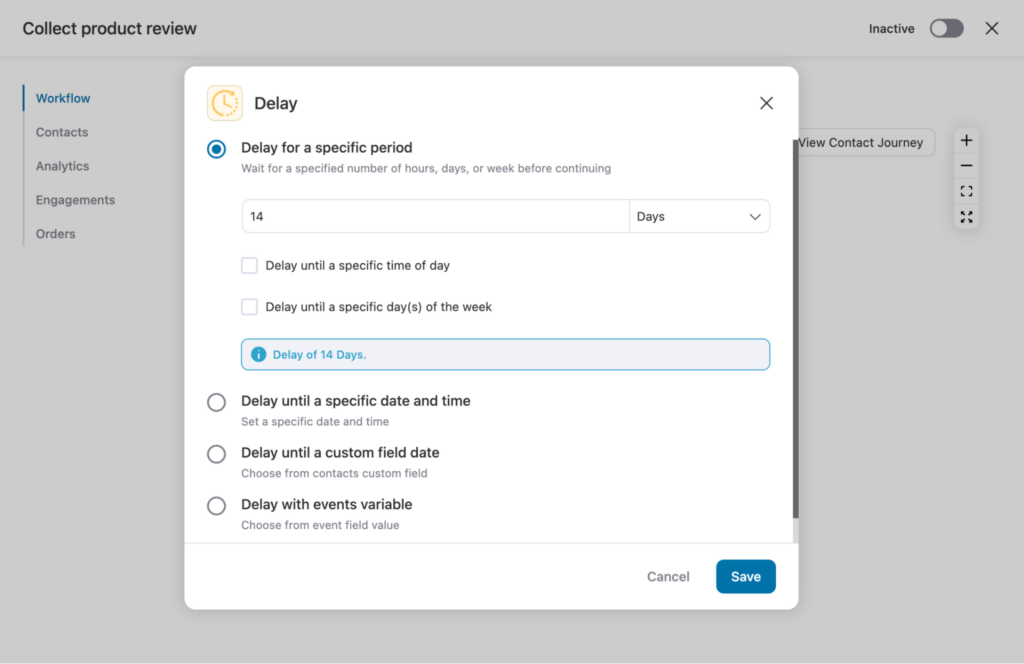1024x664 pixels.
Task: Save the delay configuration
Action: point(745,576)
